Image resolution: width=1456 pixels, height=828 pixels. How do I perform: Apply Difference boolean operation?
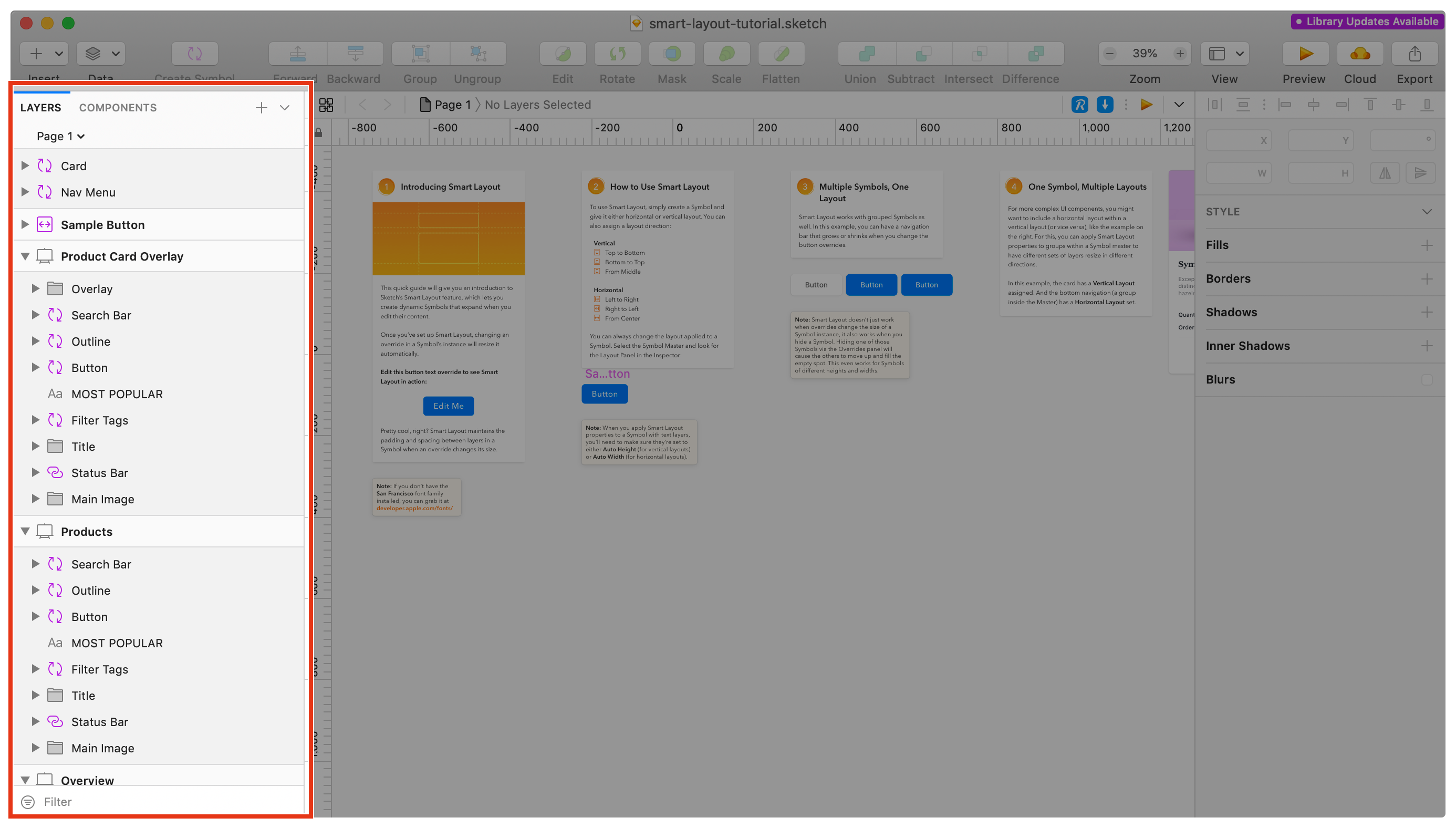1036,54
